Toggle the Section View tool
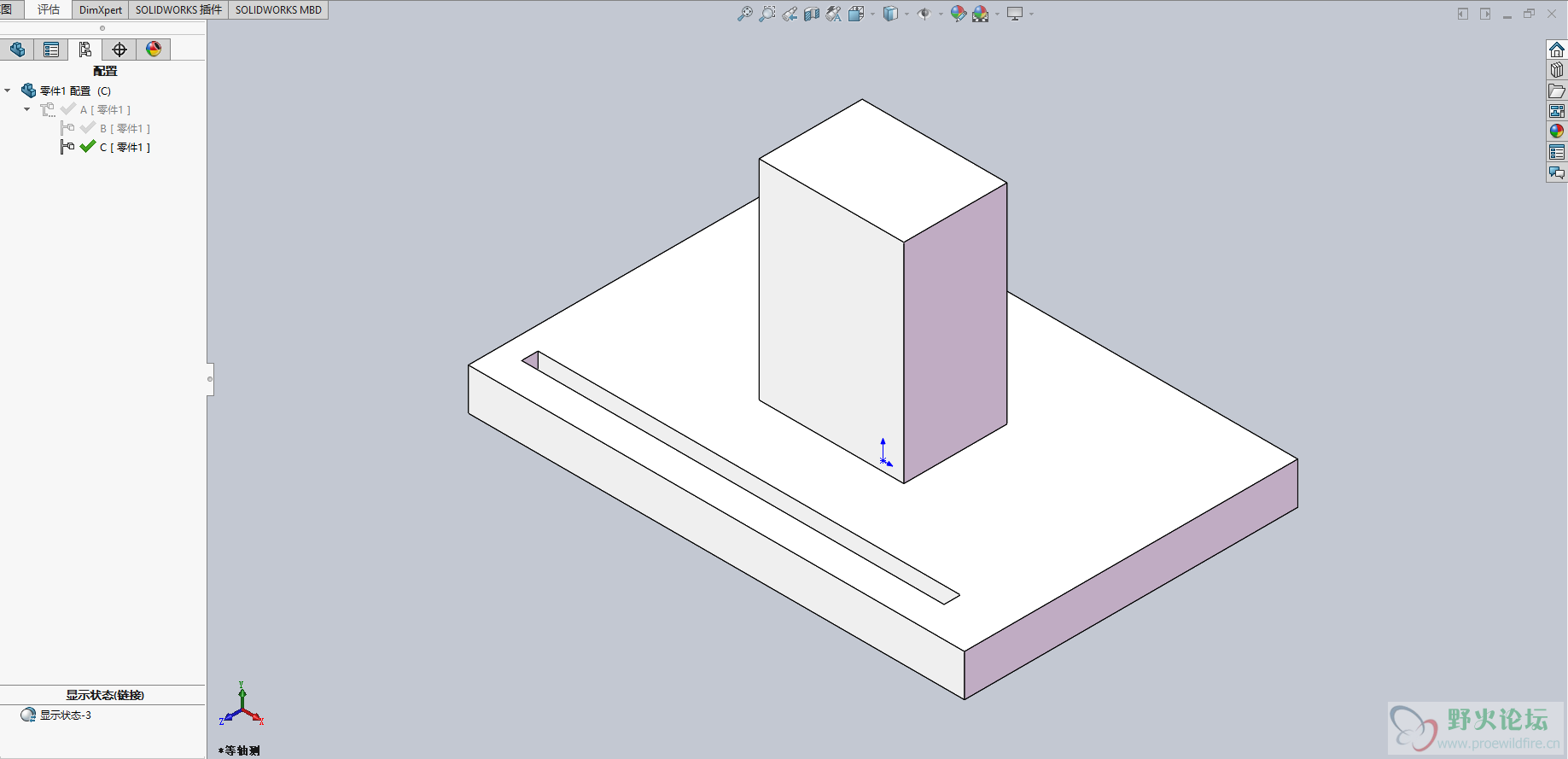The height and width of the screenshot is (759, 1568). coord(812,14)
